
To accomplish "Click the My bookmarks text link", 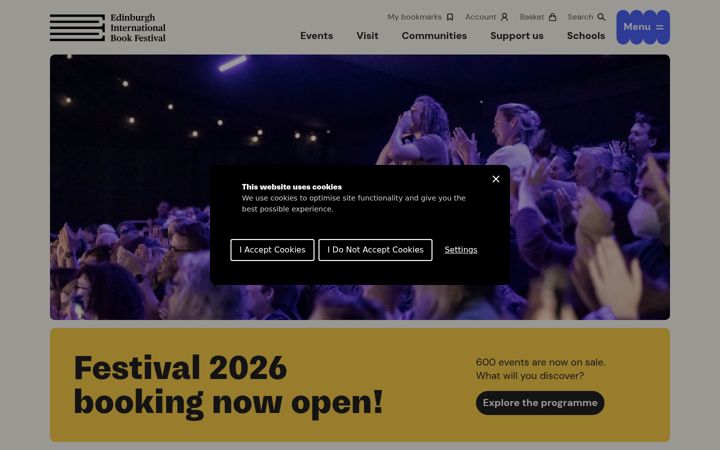I will 414,17.
